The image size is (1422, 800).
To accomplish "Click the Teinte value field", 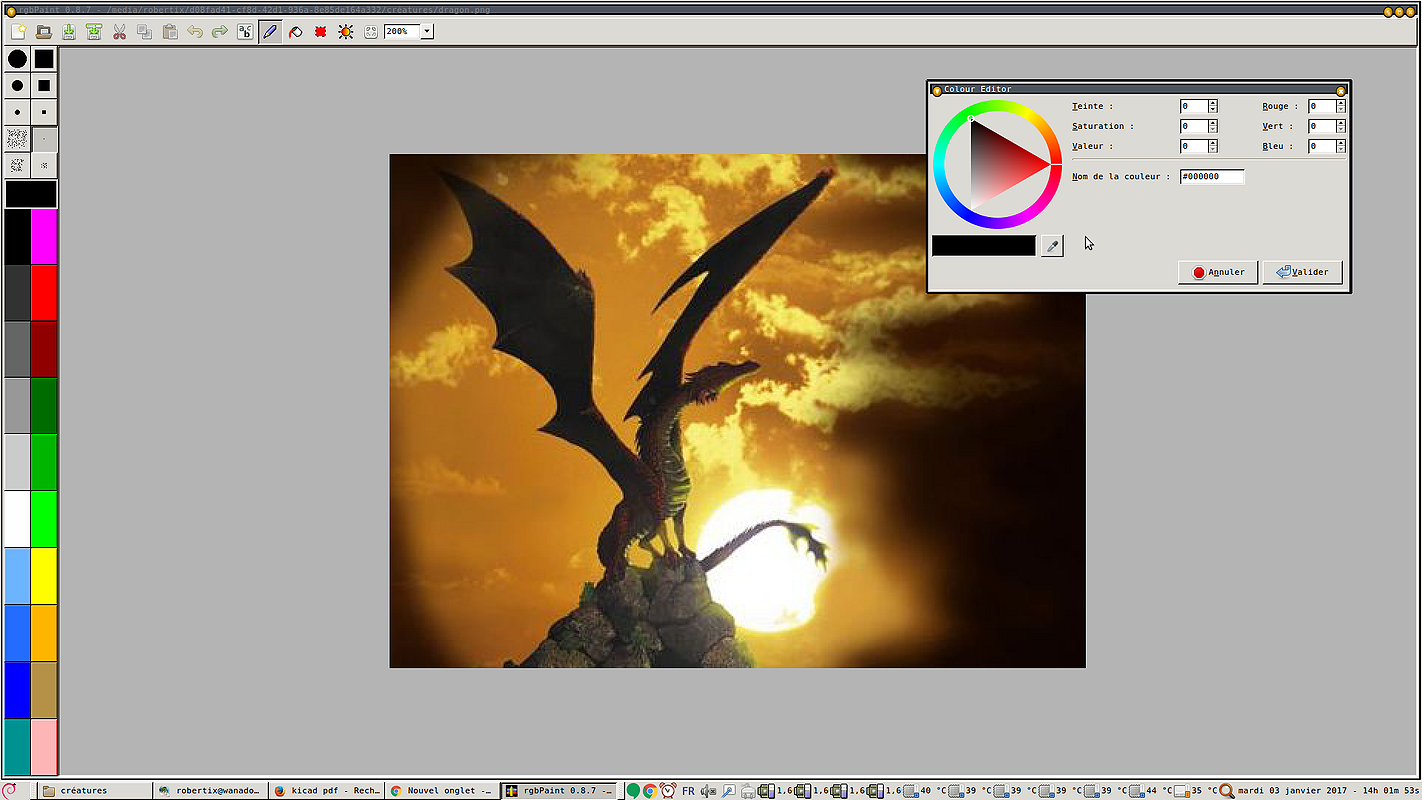I will (1193, 106).
